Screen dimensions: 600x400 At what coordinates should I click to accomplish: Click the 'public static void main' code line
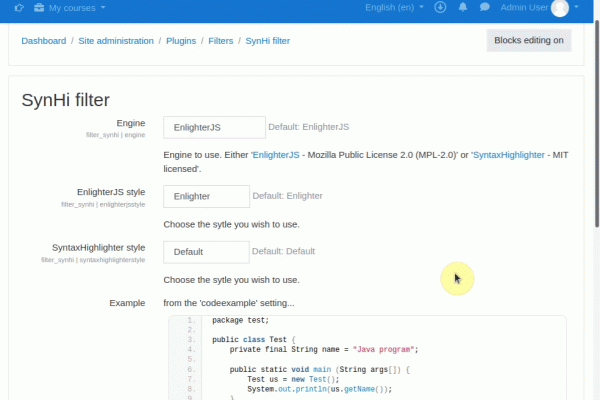(x=320, y=370)
